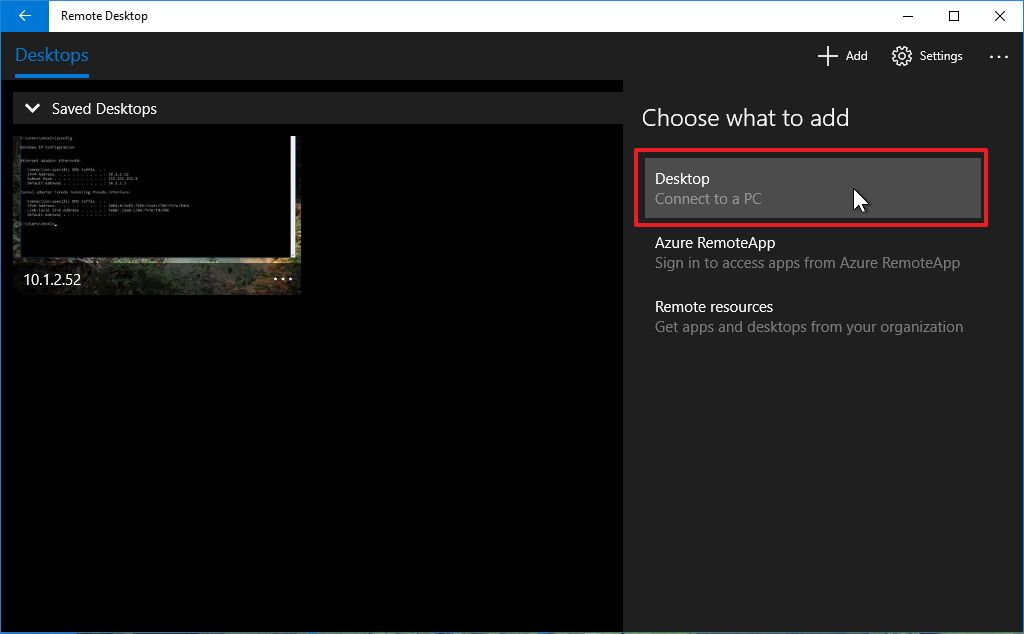Choose Azure RemoteApp to sign in

pyautogui.click(x=811, y=252)
